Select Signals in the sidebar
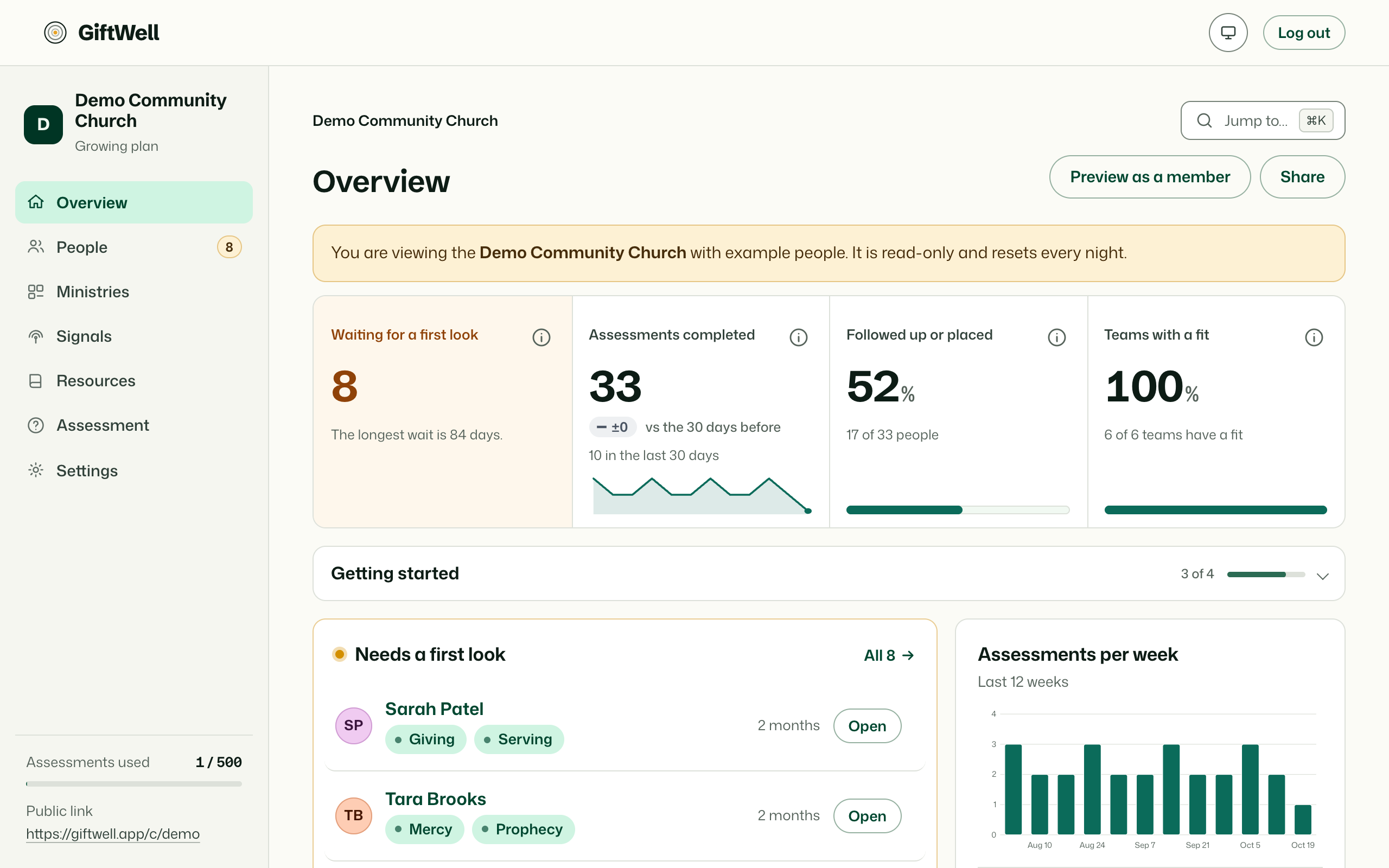 (133, 336)
